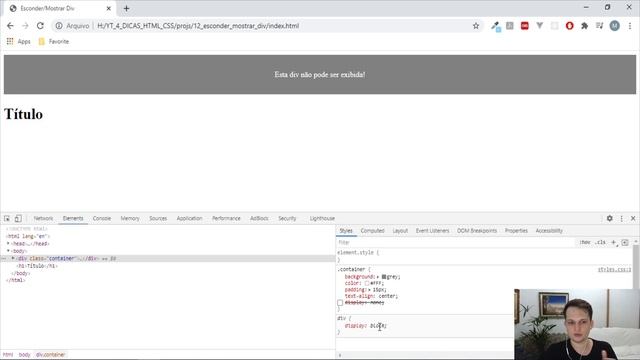View site information icon before Arquivo
Screen dimensions: 640x360
[x=59, y=26]
